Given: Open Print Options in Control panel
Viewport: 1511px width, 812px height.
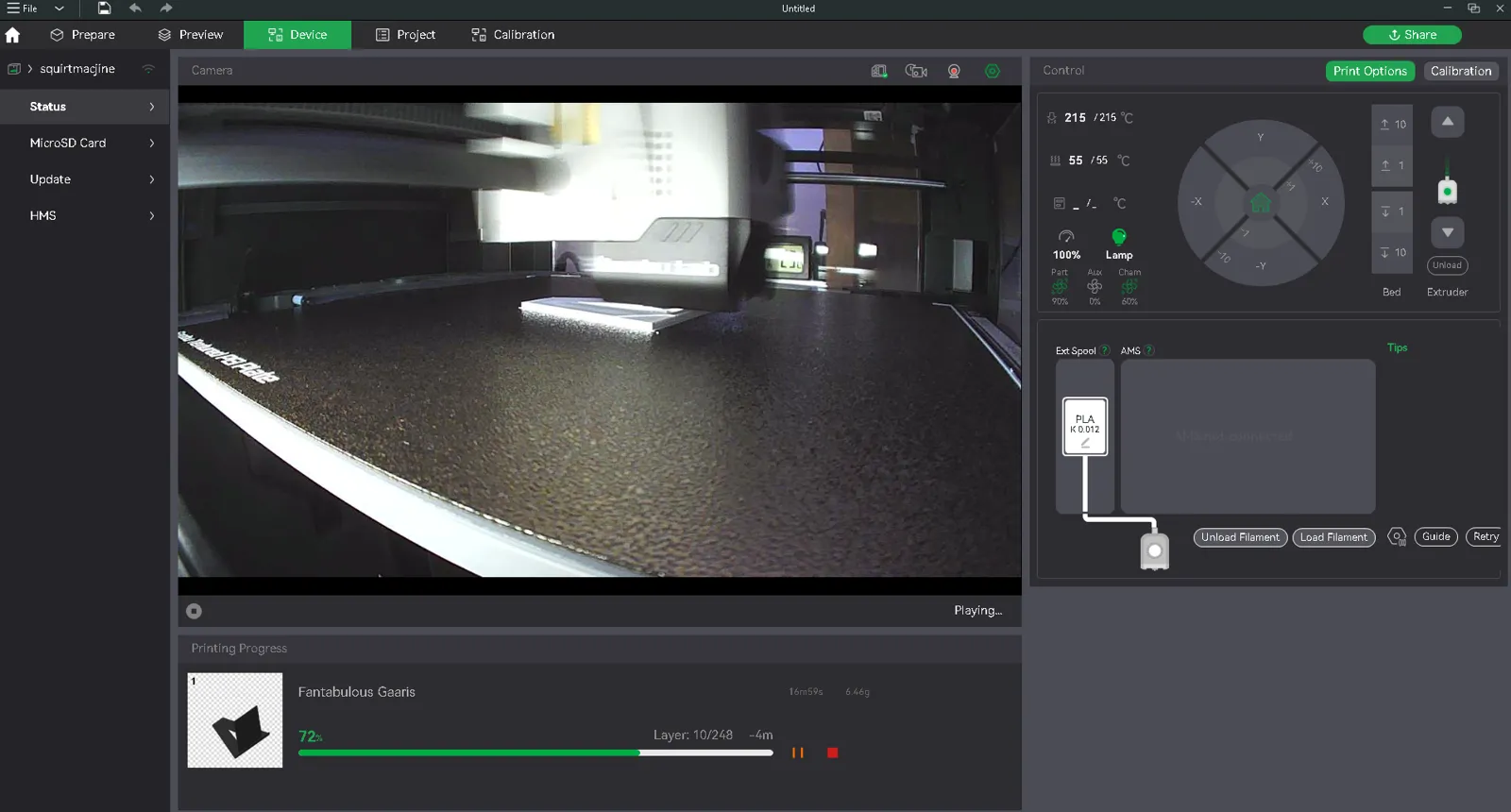Looking at the screenshot, I should point(1370,71).
